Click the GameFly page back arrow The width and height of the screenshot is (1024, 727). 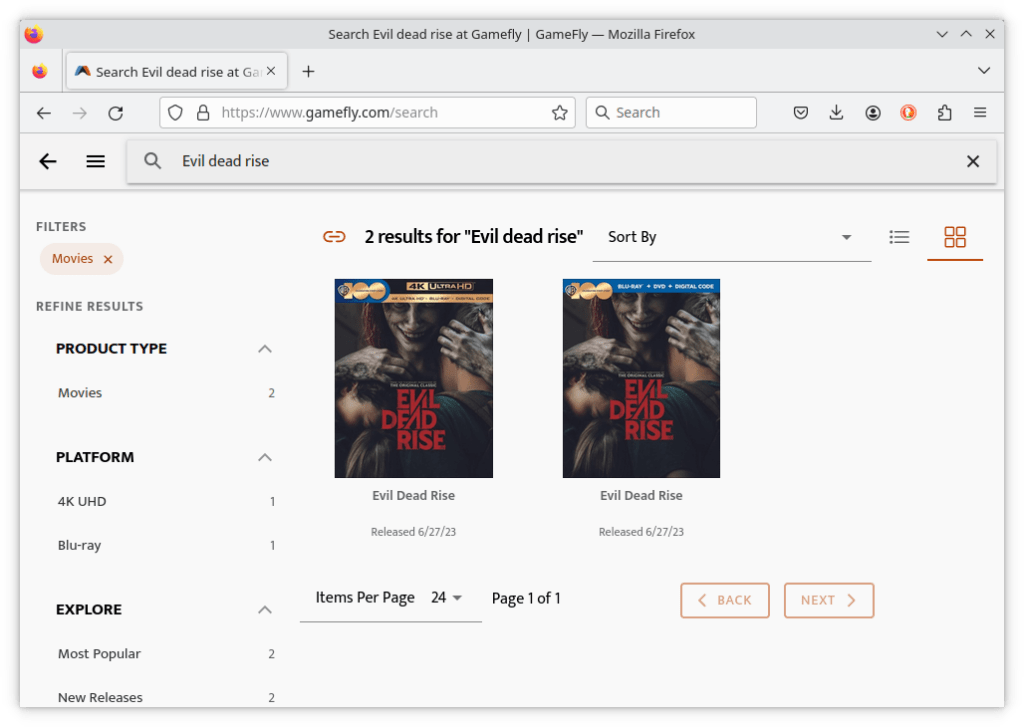[48, 161]
